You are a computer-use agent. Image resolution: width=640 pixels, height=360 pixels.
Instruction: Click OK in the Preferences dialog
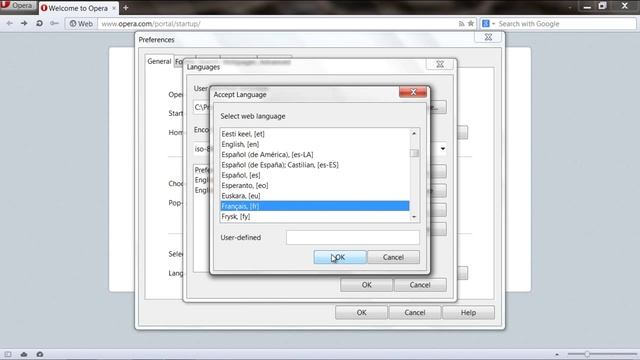tap(361, 313)
